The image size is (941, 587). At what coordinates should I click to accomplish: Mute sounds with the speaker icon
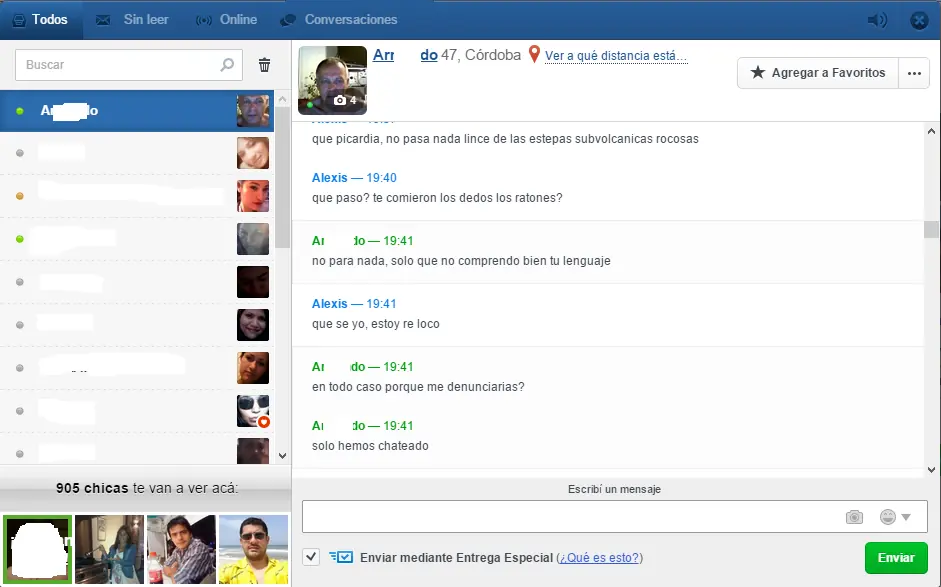coord(877,20)
